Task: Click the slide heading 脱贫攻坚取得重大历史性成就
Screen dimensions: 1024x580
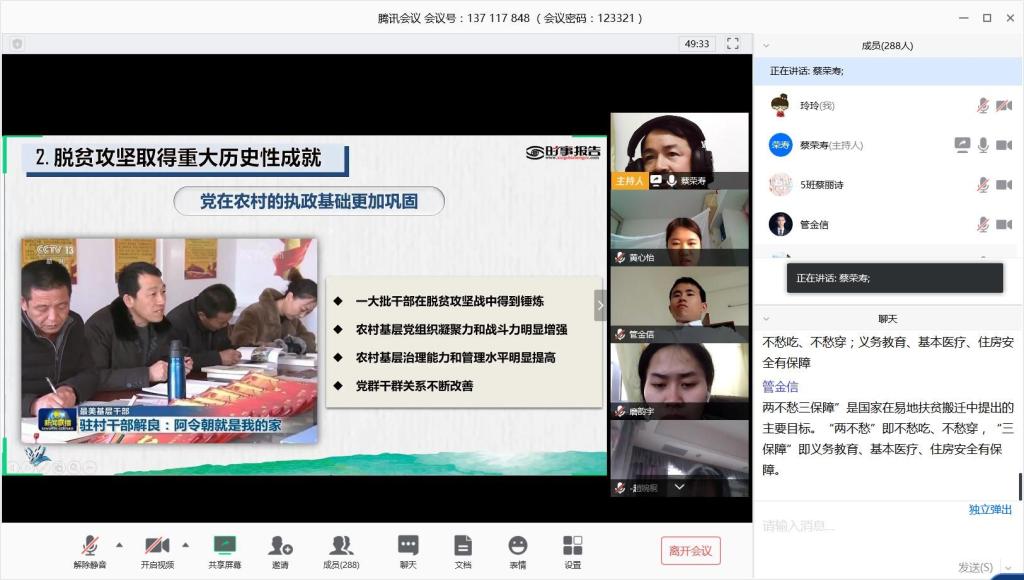Action: tap(187, 157)
